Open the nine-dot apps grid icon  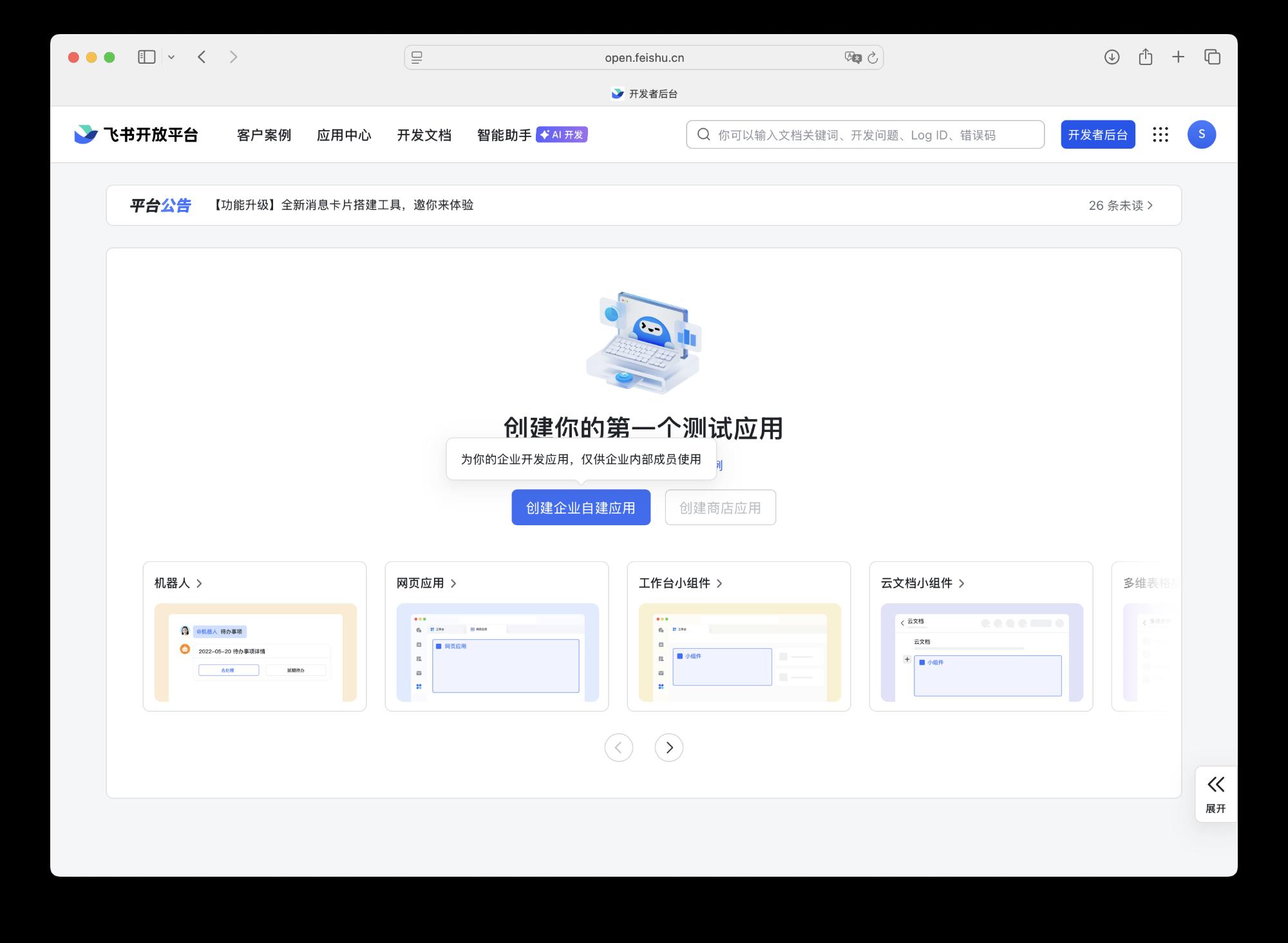pos(1160,135)
